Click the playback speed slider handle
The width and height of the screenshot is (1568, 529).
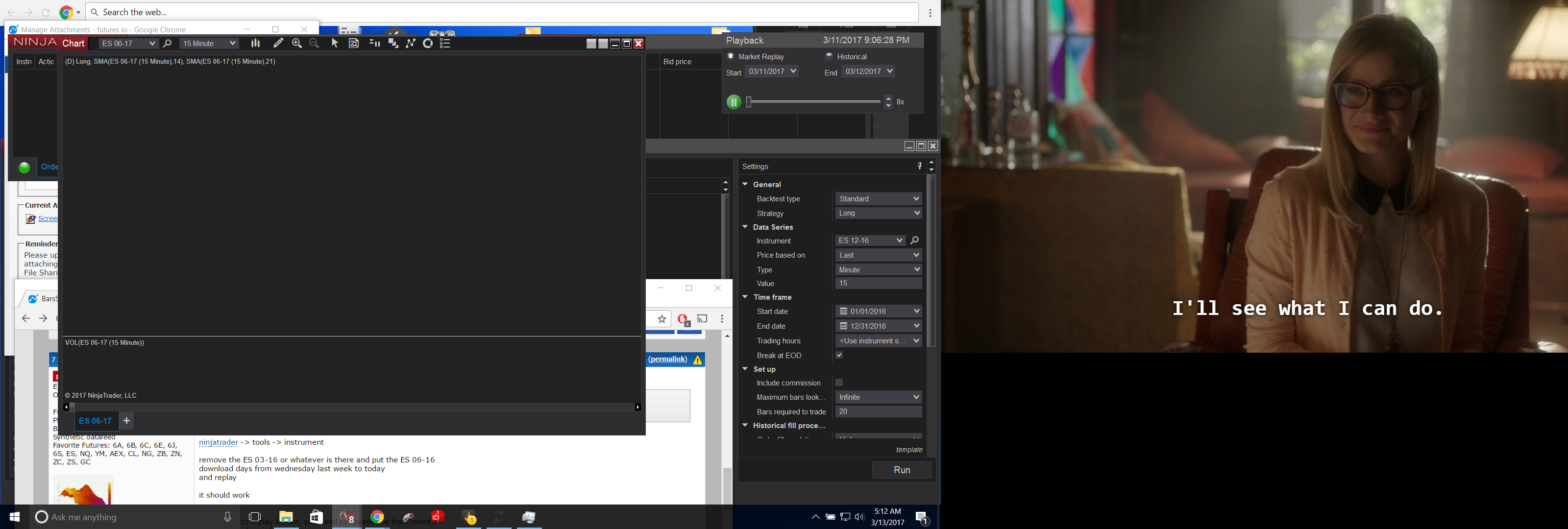tap(749, 102)
